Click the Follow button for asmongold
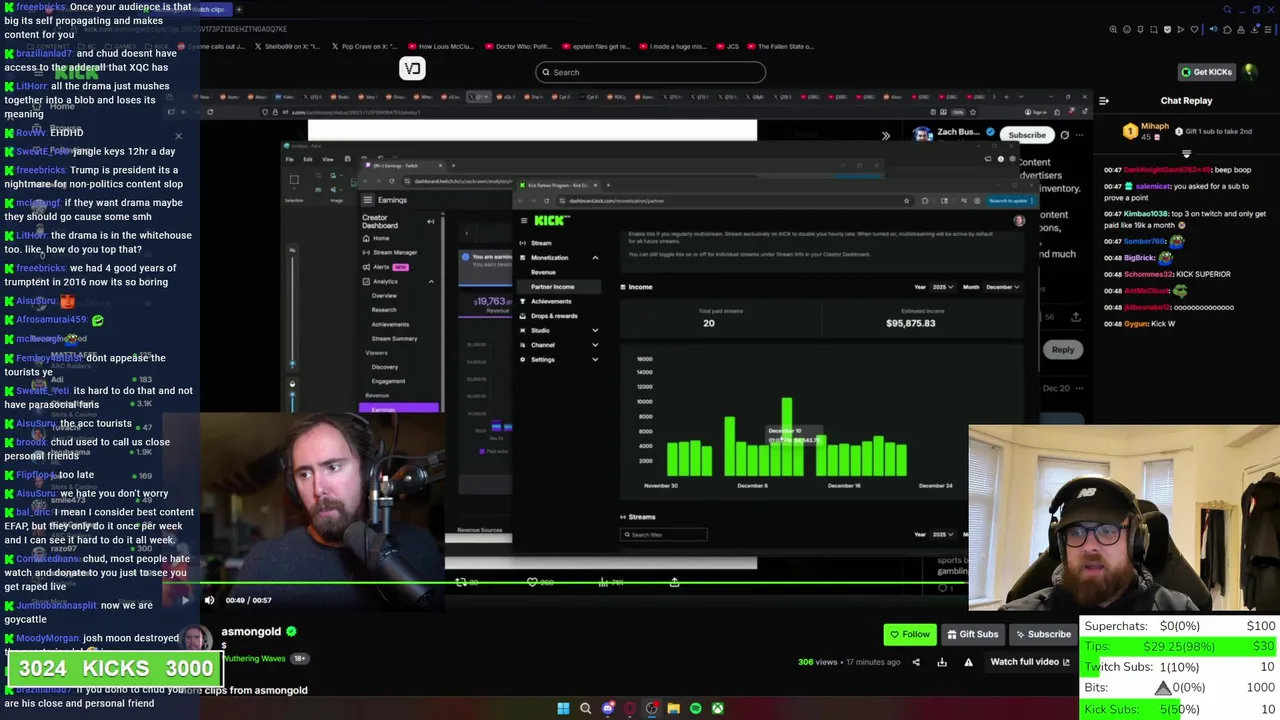 910,634
